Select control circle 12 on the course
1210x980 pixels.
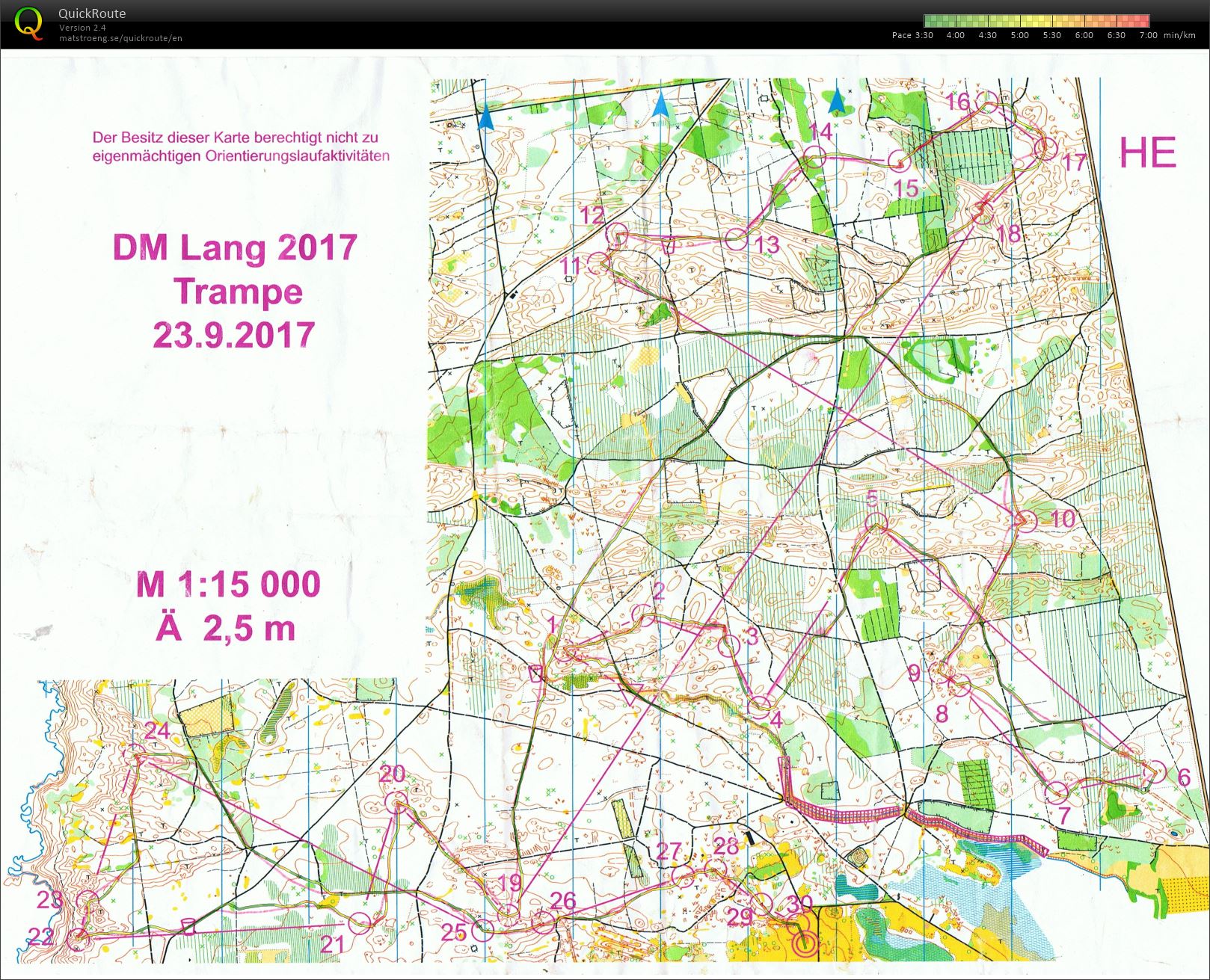pos(617,234)
